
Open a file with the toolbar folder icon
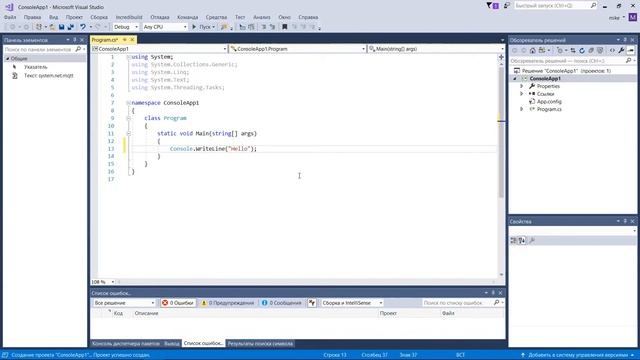coord(52,27)
